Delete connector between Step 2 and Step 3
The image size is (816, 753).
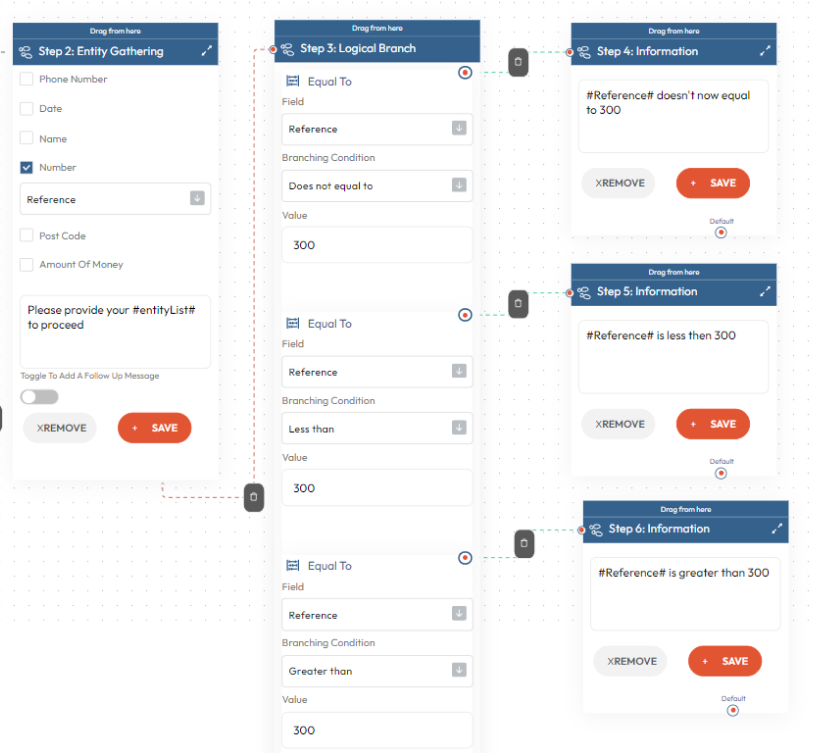click(x=254, y=497)
